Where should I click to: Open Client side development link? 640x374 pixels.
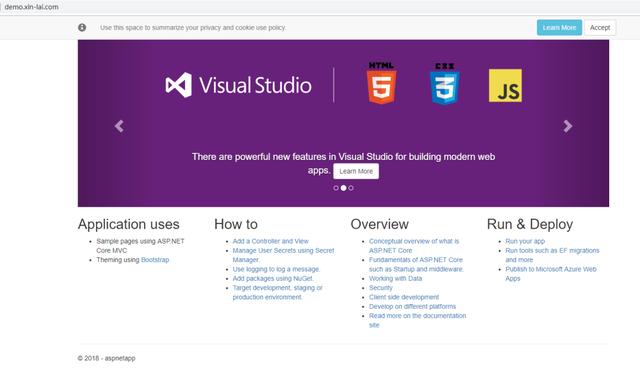pyautogui.click(x=404, y=297)
